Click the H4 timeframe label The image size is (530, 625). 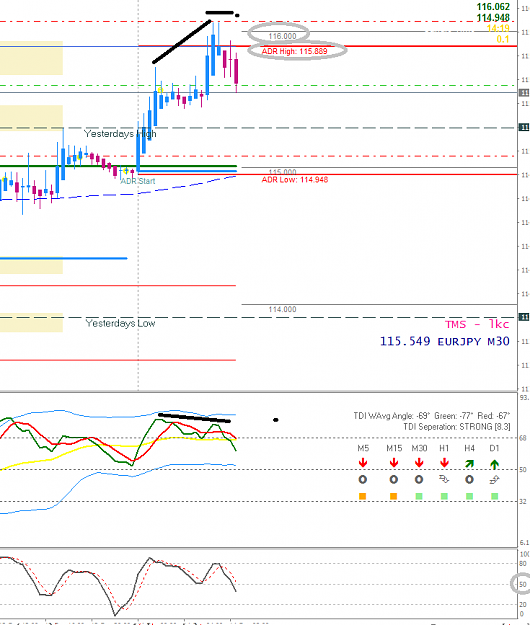click(469, 448)
